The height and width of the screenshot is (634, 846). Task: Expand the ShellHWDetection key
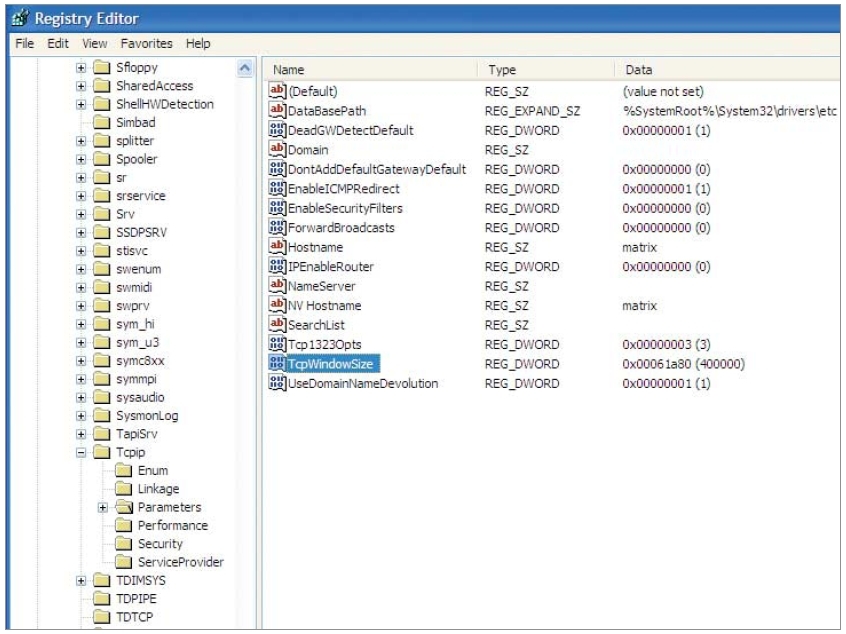81,104
